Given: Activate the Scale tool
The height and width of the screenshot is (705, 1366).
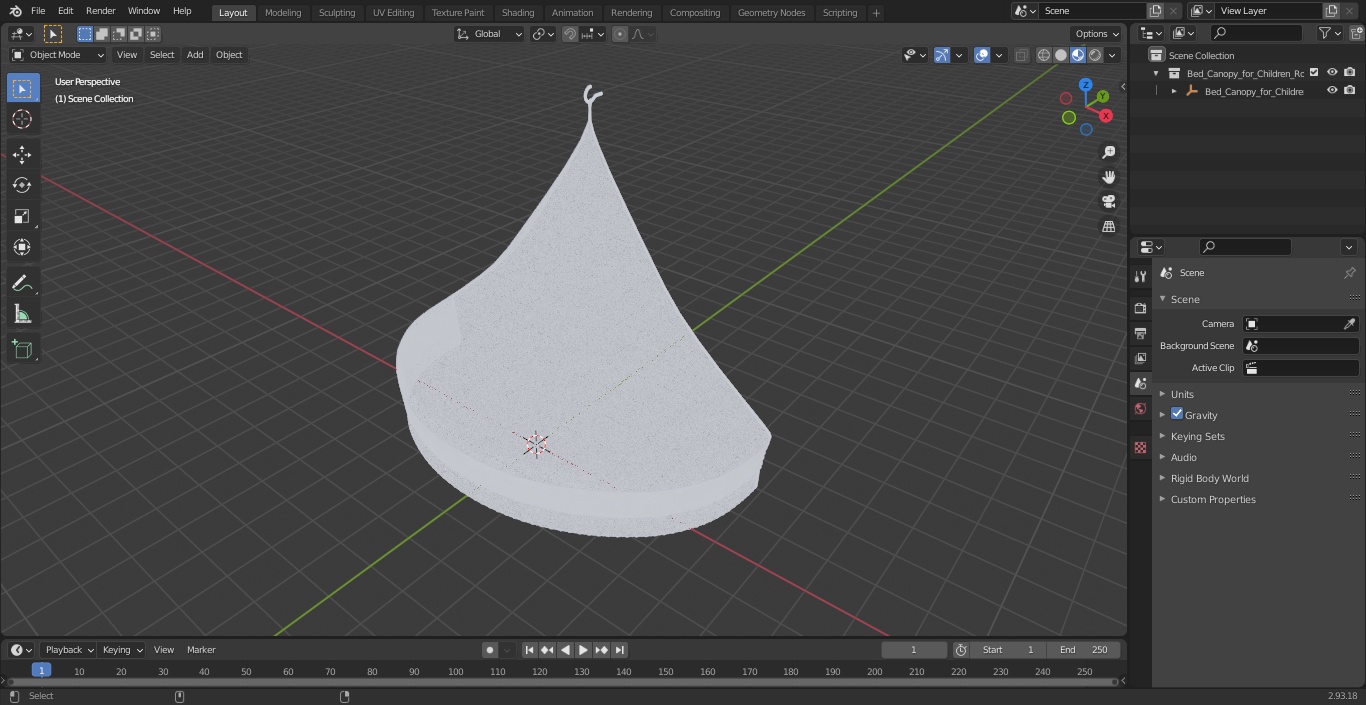Looking at the screenshot, I should [x=22, y=216].
